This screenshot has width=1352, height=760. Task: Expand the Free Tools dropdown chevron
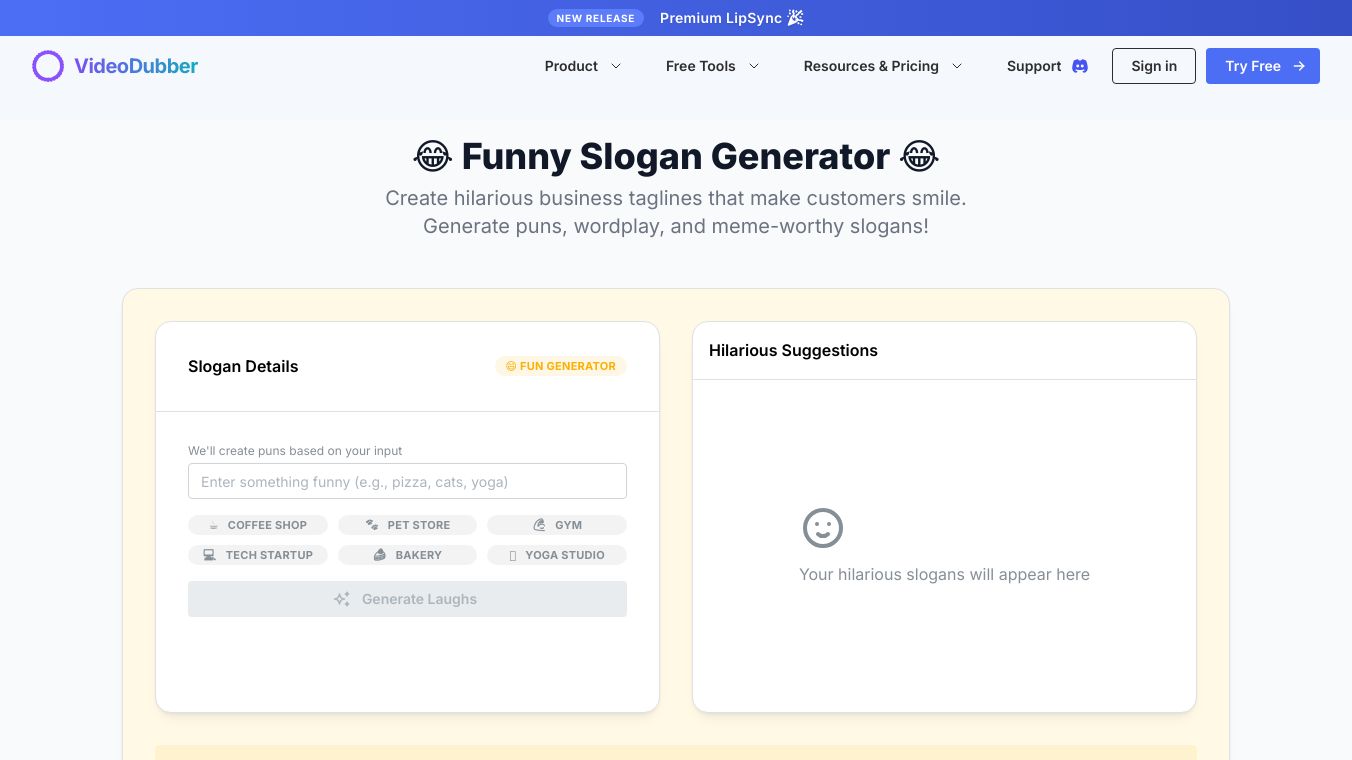tap(754, 66)
